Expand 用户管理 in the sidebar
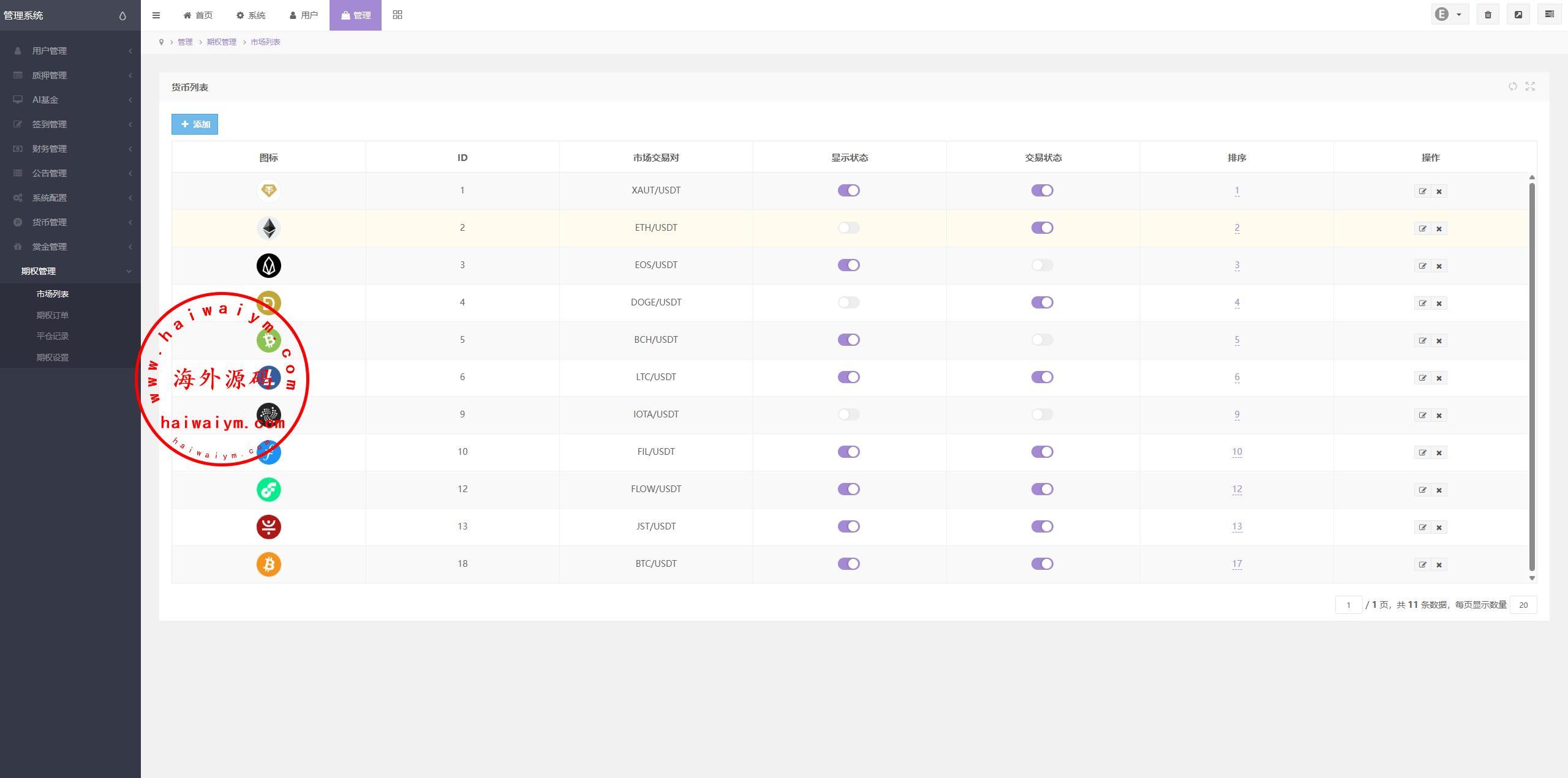The height and width of the screenshot is (778, 1568). coord(50,51)
